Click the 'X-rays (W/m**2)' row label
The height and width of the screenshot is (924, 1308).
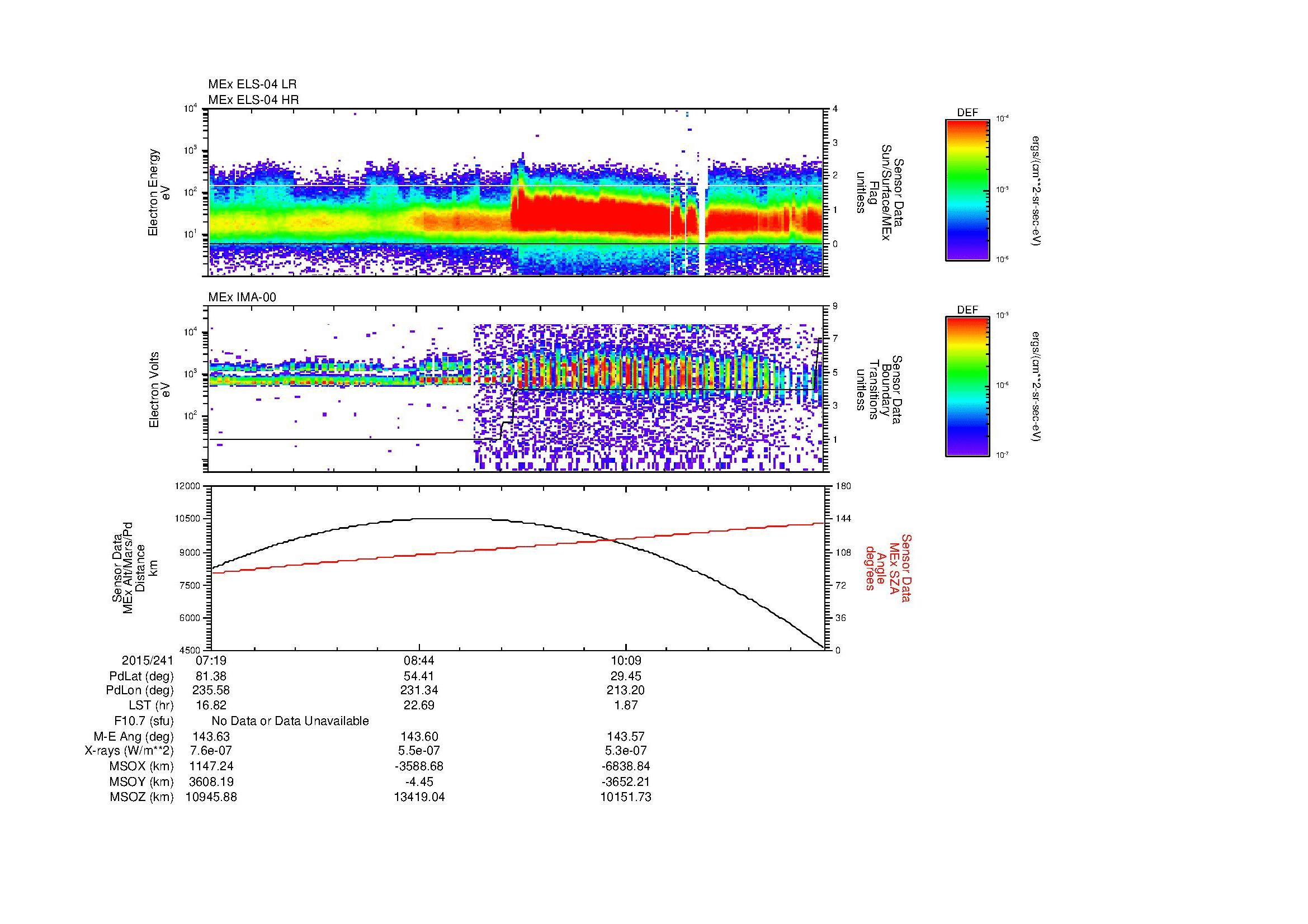click(x=129, y=751)
